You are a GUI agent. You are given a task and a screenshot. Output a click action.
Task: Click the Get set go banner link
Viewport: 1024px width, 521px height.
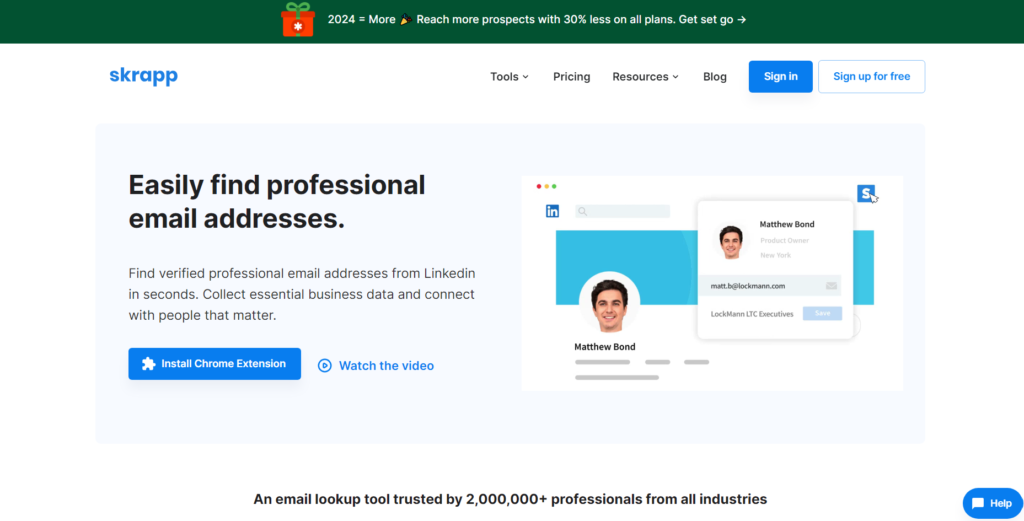pyautogui.click(x=712, y=20)
